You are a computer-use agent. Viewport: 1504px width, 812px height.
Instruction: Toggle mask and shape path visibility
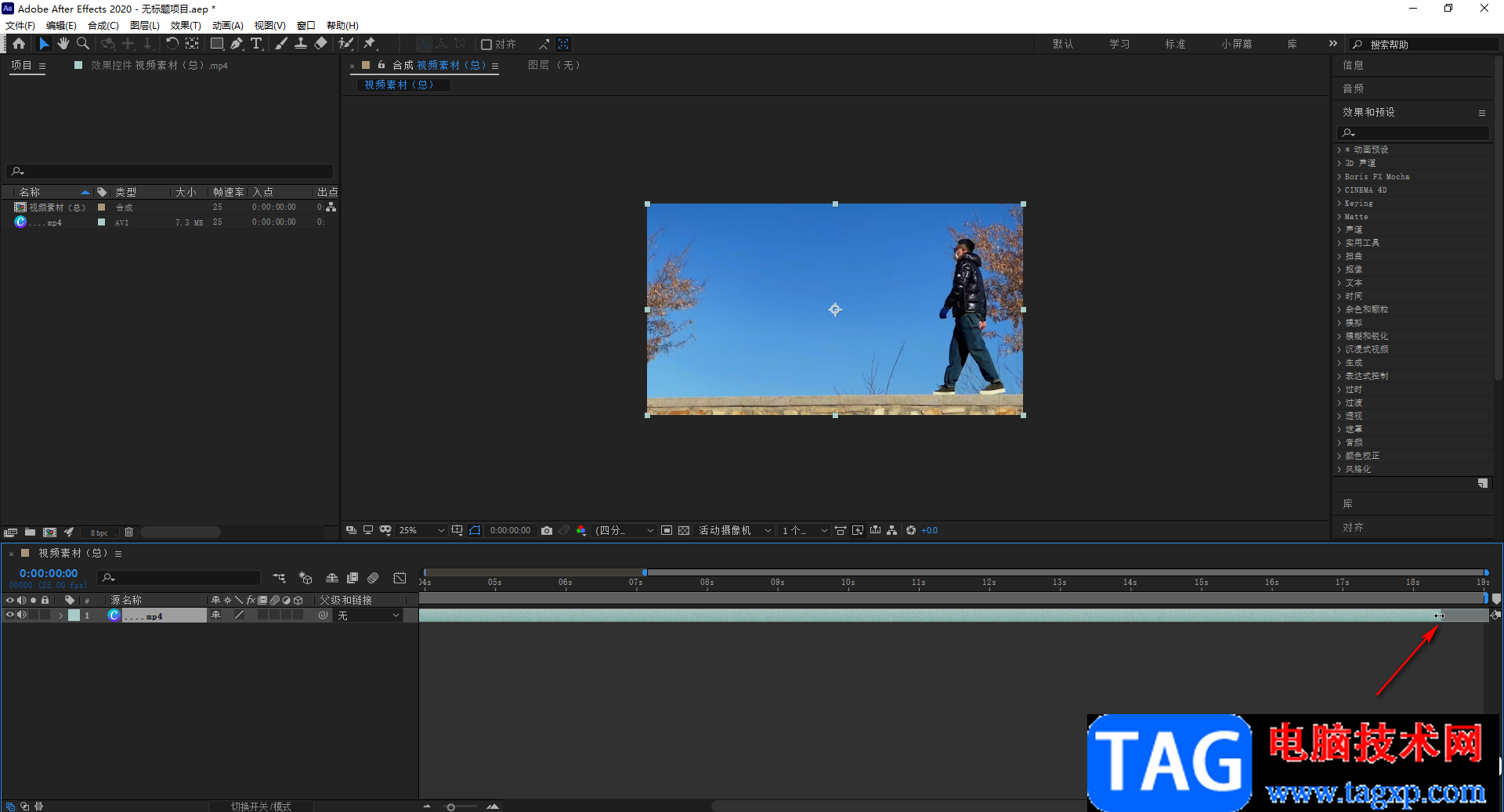pos(475,531)
